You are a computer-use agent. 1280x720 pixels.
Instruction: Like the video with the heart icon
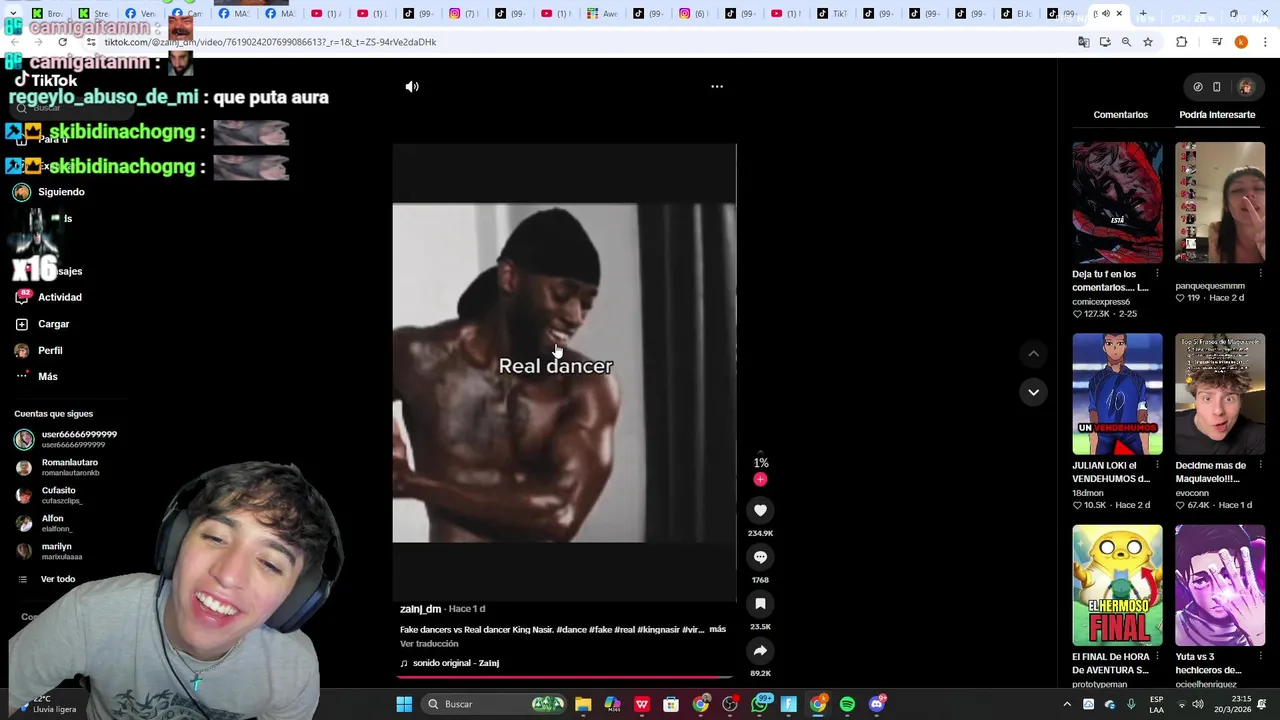pyautogui.click(x=760, y=511)
